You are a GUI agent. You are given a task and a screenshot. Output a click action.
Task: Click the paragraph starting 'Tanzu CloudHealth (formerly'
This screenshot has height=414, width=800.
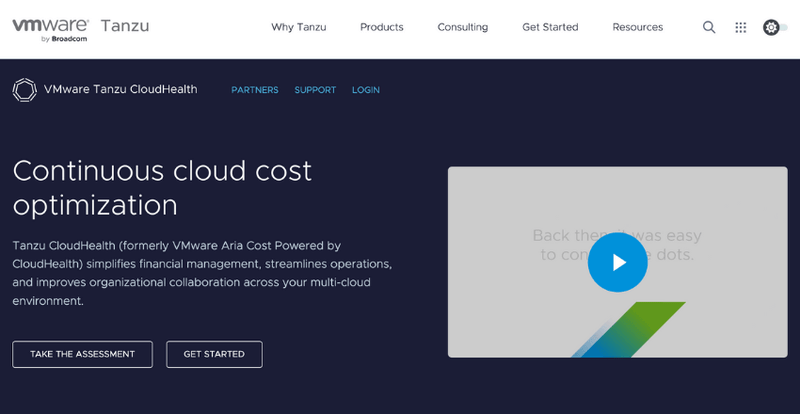[203, 273]
